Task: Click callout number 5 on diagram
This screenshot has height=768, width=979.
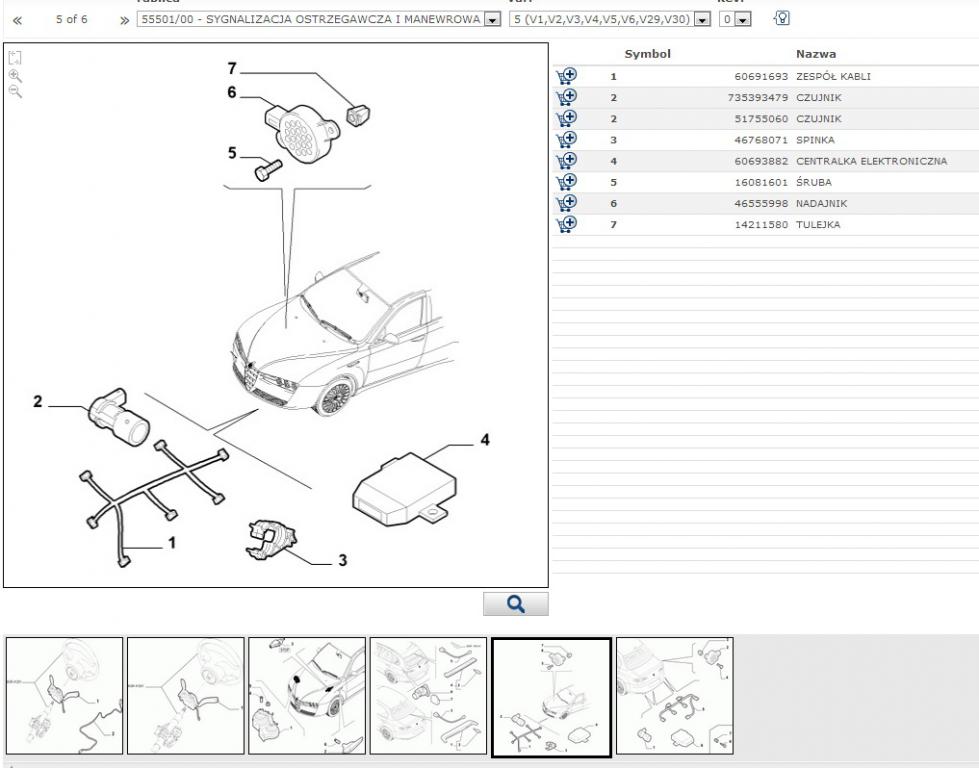Action: click(232, 153)
